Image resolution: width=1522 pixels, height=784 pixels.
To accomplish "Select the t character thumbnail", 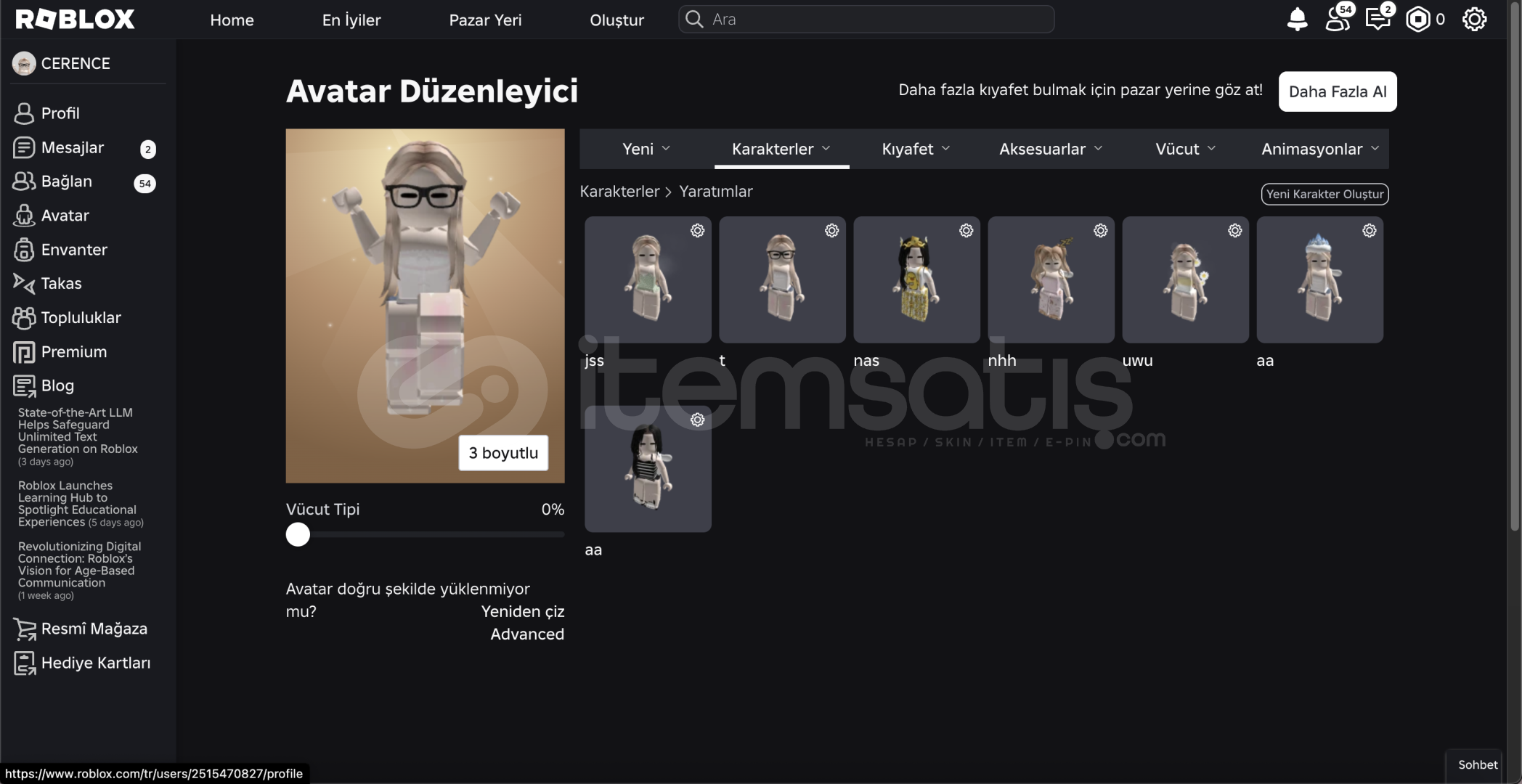I will (x=782, y=280).
